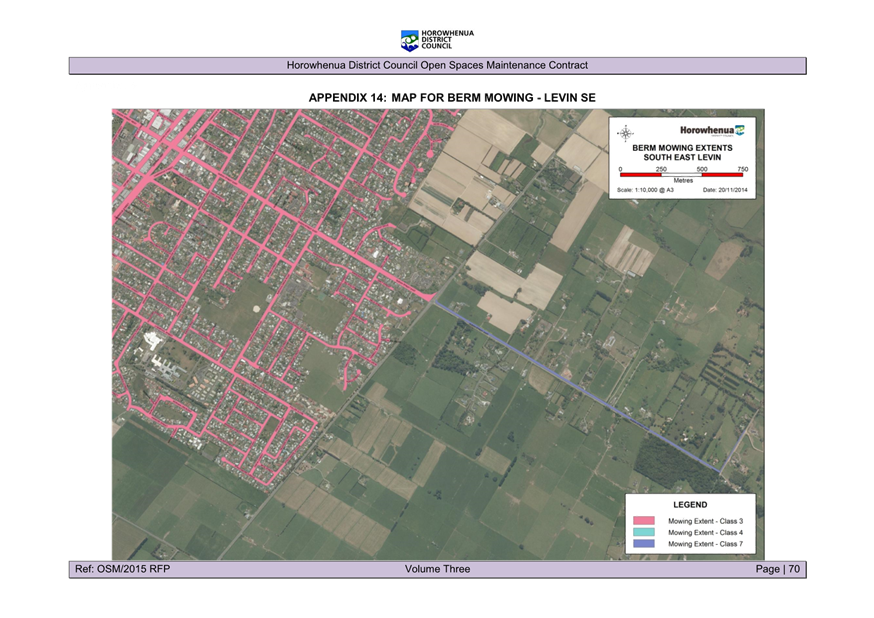Click the Horowhenua District Council logo
The height and width of the screenshot is (618, 874).
click(437, 40)
